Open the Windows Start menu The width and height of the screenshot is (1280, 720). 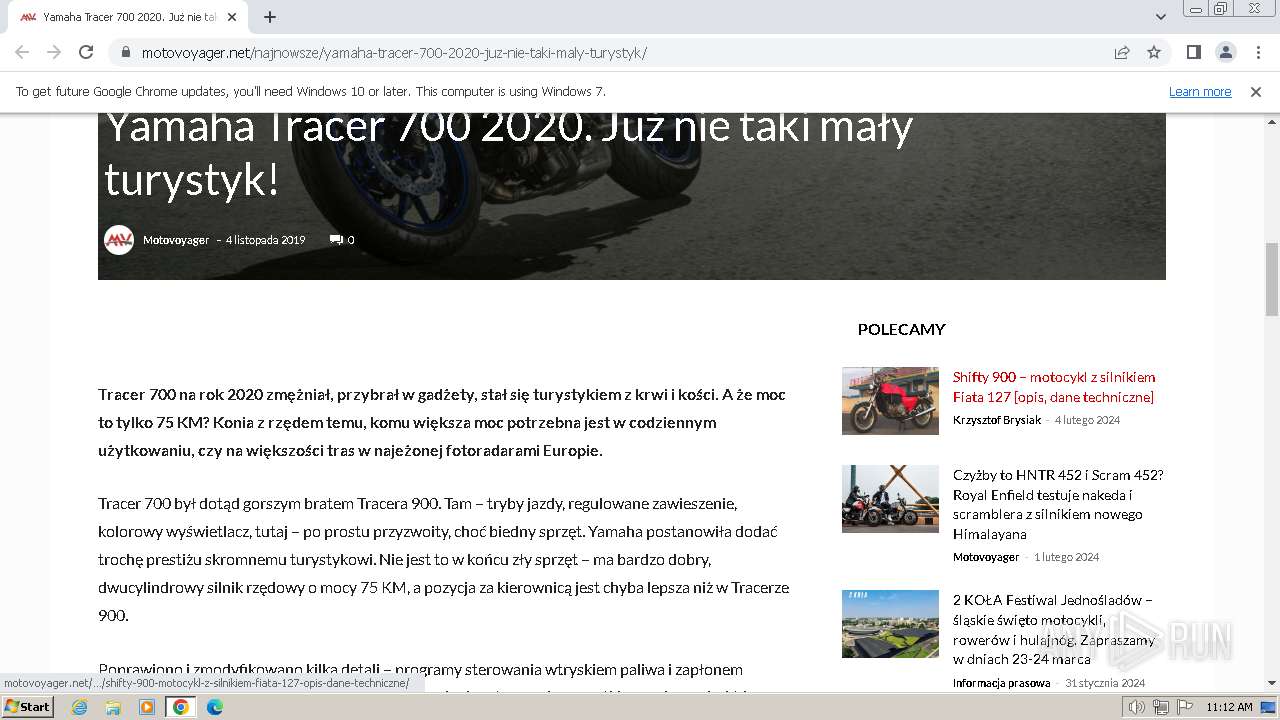[28, 707]
